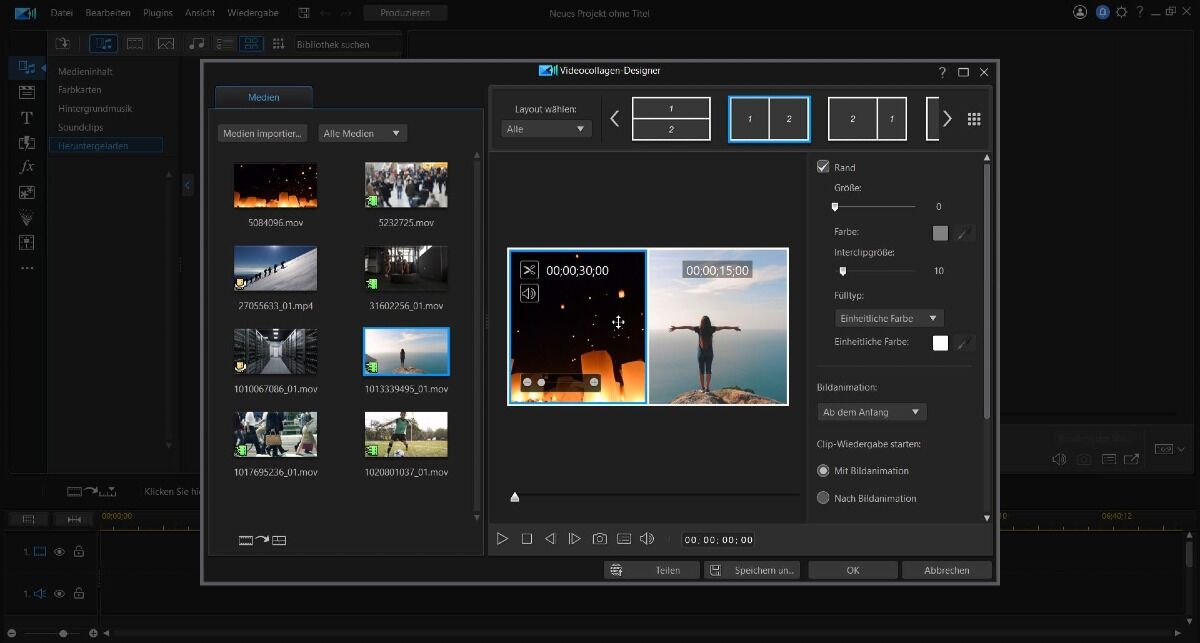This screenshot has width=1200, height=643.
Task: Open the help question mark icon
Action: 942,73
